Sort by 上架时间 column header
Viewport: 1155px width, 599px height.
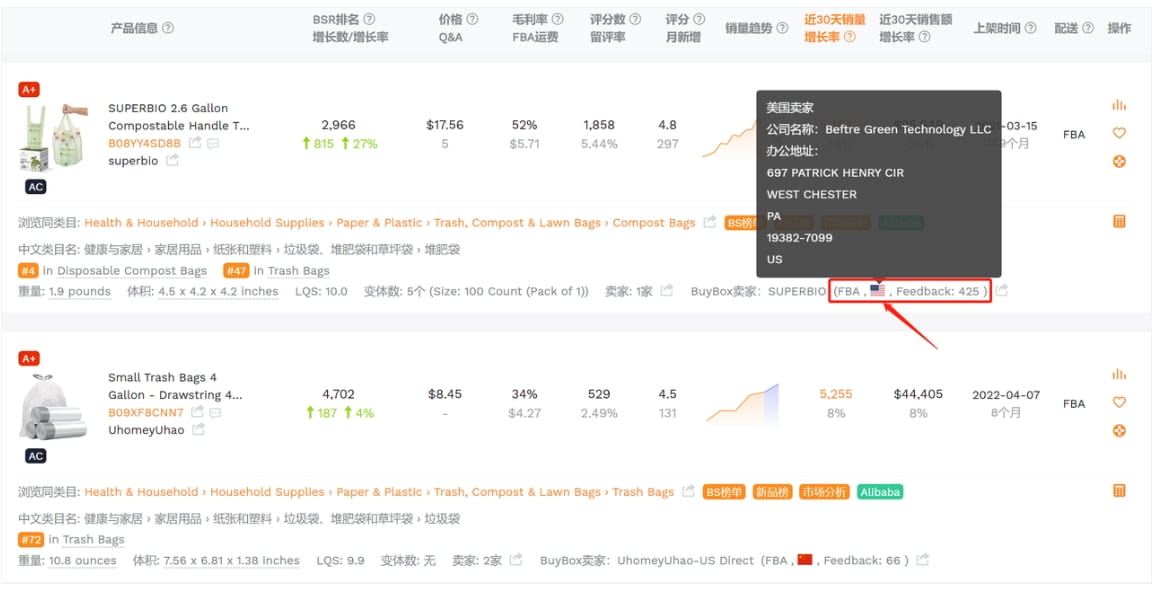(x=997, y=28)
